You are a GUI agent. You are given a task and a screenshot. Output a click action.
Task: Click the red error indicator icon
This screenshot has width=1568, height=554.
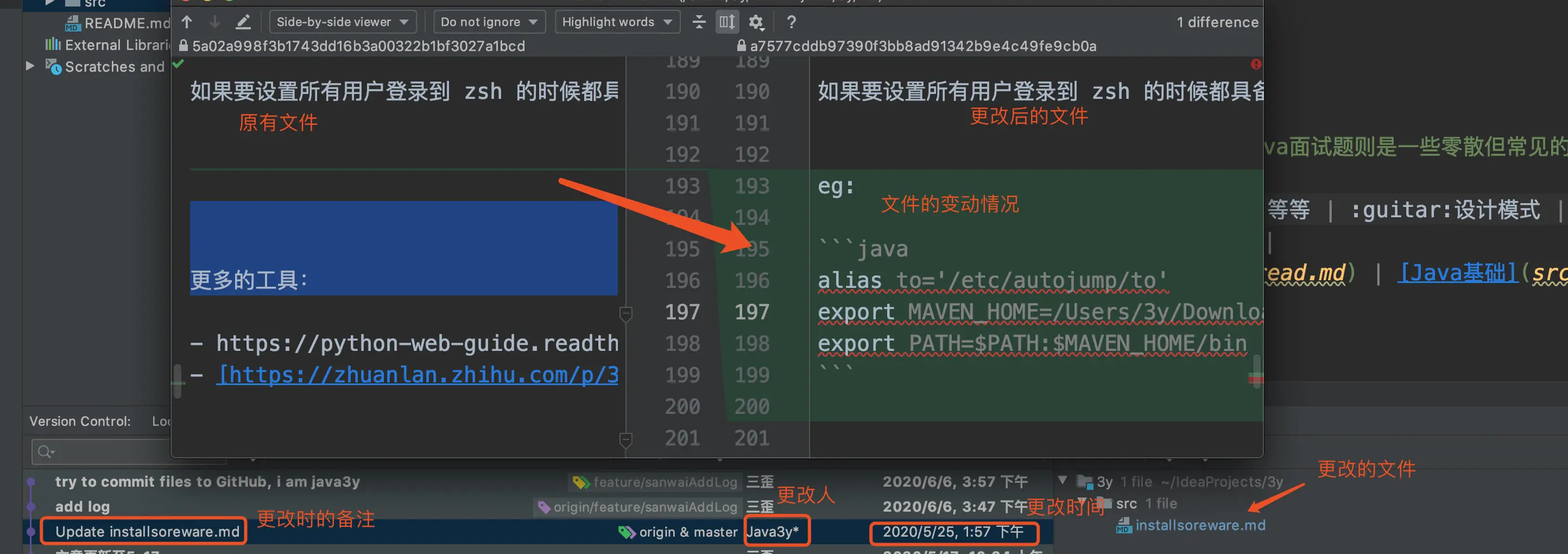coord(1256,64)
